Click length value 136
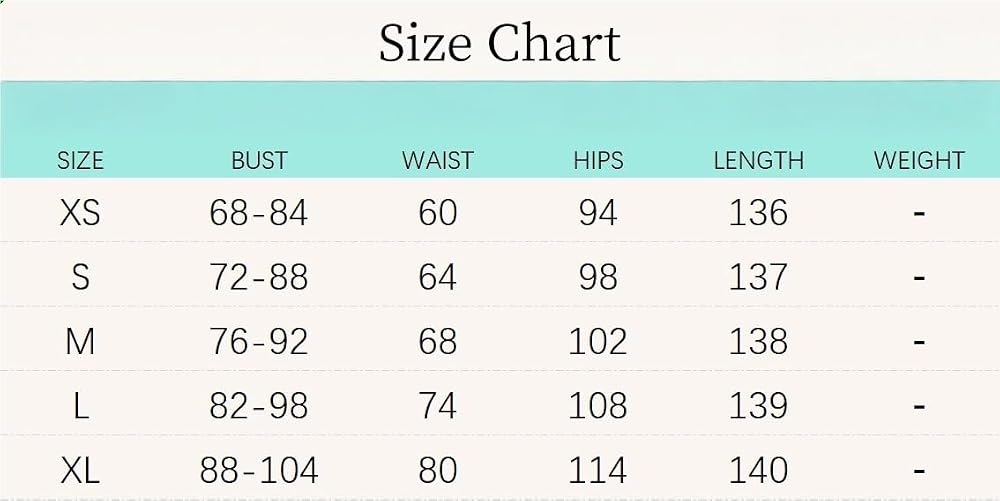 (758, 213)
